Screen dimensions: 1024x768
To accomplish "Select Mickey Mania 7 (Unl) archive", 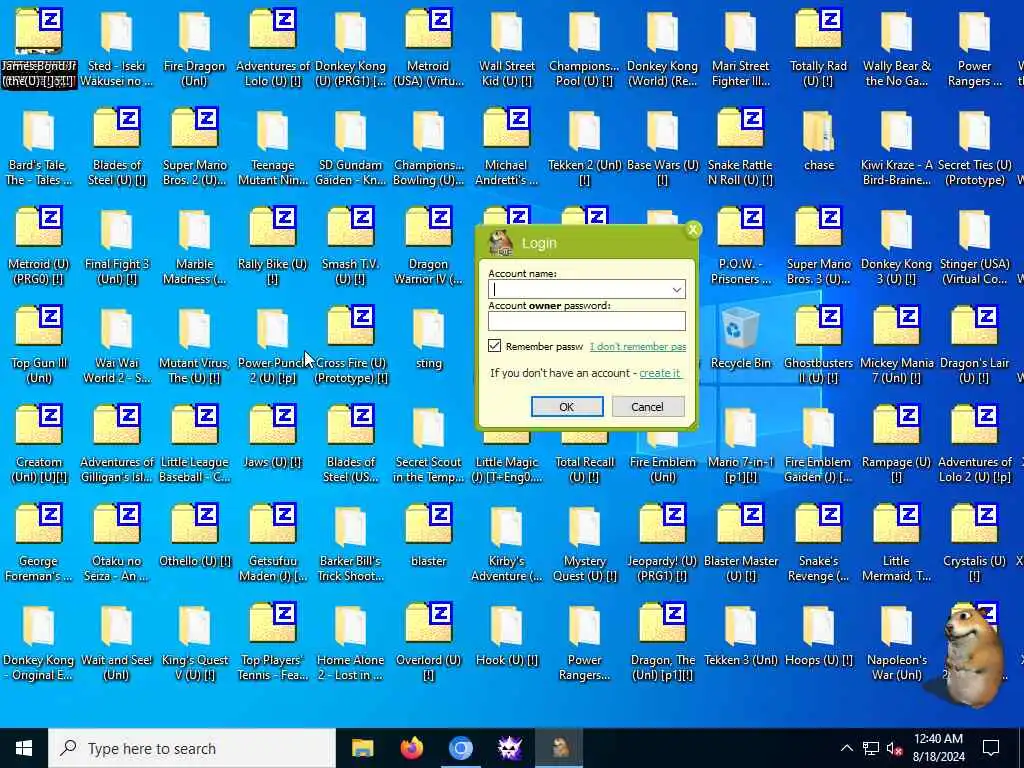I will tap(896, 345).
